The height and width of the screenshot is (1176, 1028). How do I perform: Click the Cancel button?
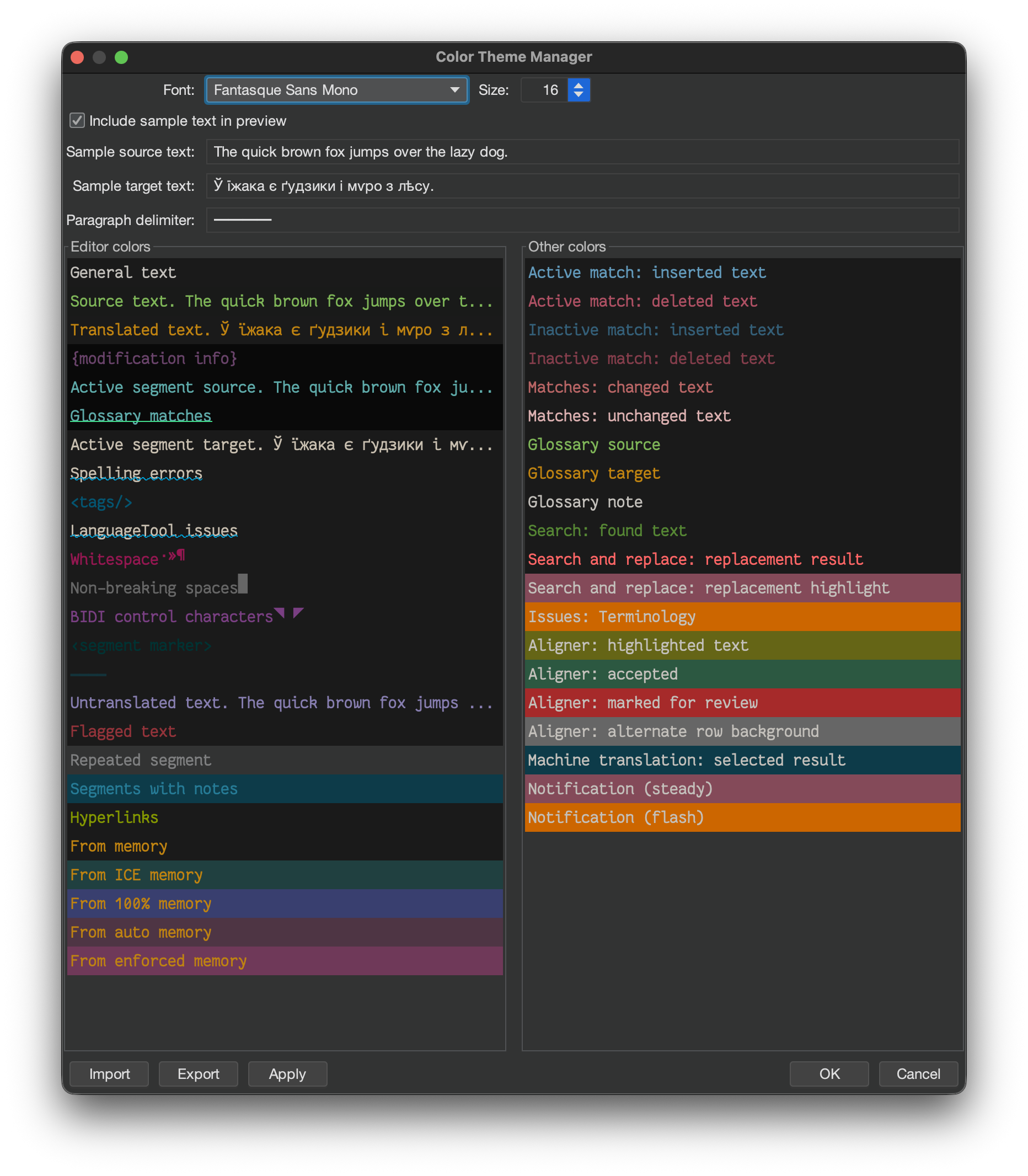click(917, 1074)
